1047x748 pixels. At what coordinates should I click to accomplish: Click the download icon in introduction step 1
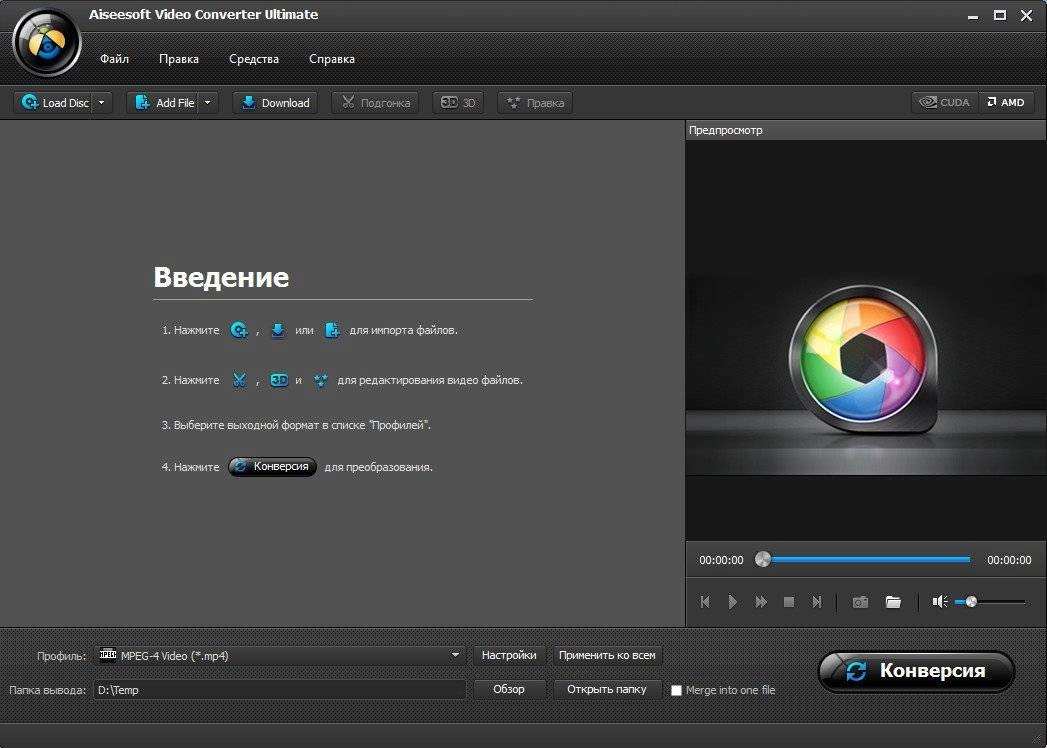(x=278, y=330)
